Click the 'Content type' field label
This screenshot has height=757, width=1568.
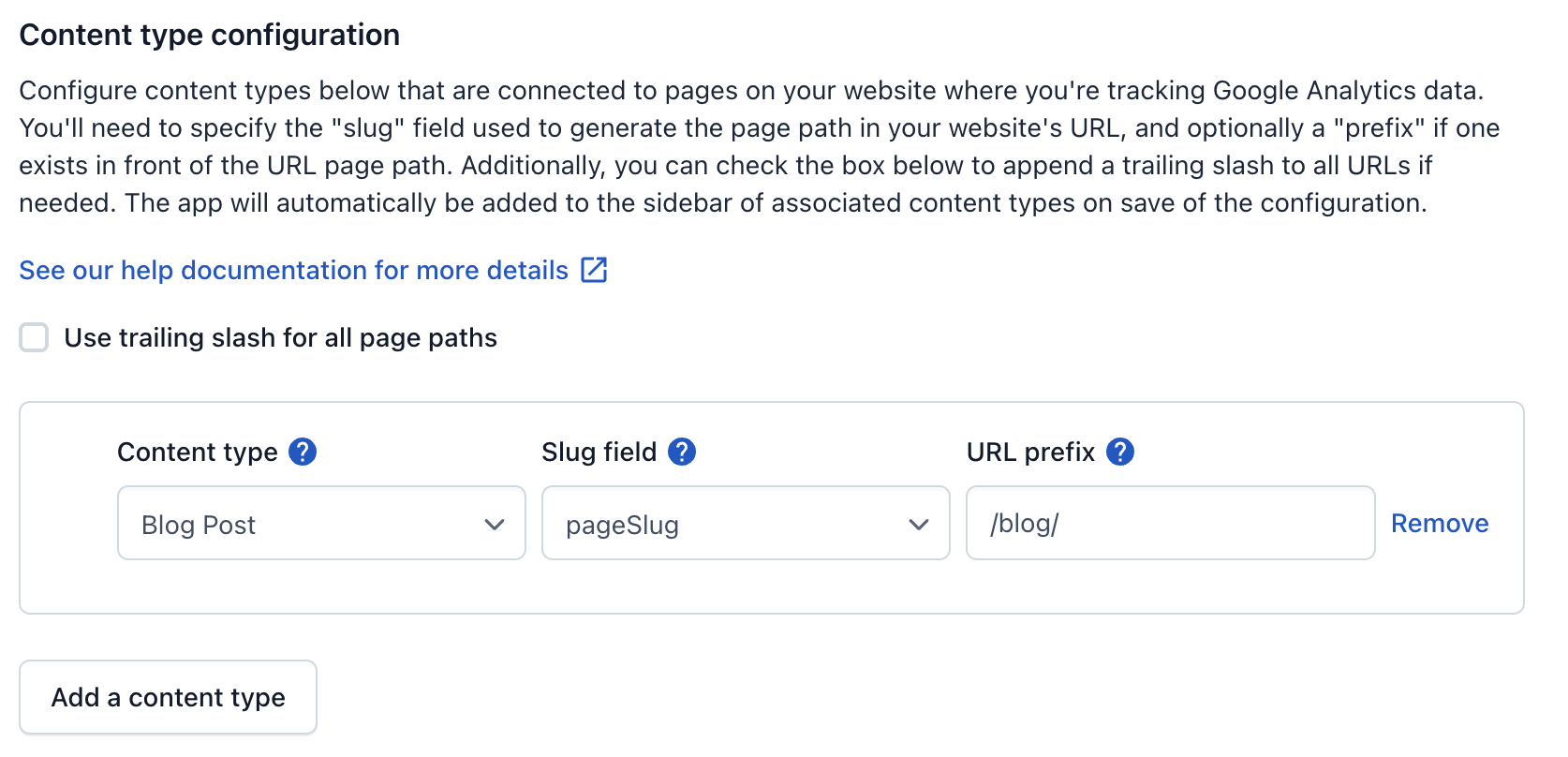[198, 452]
